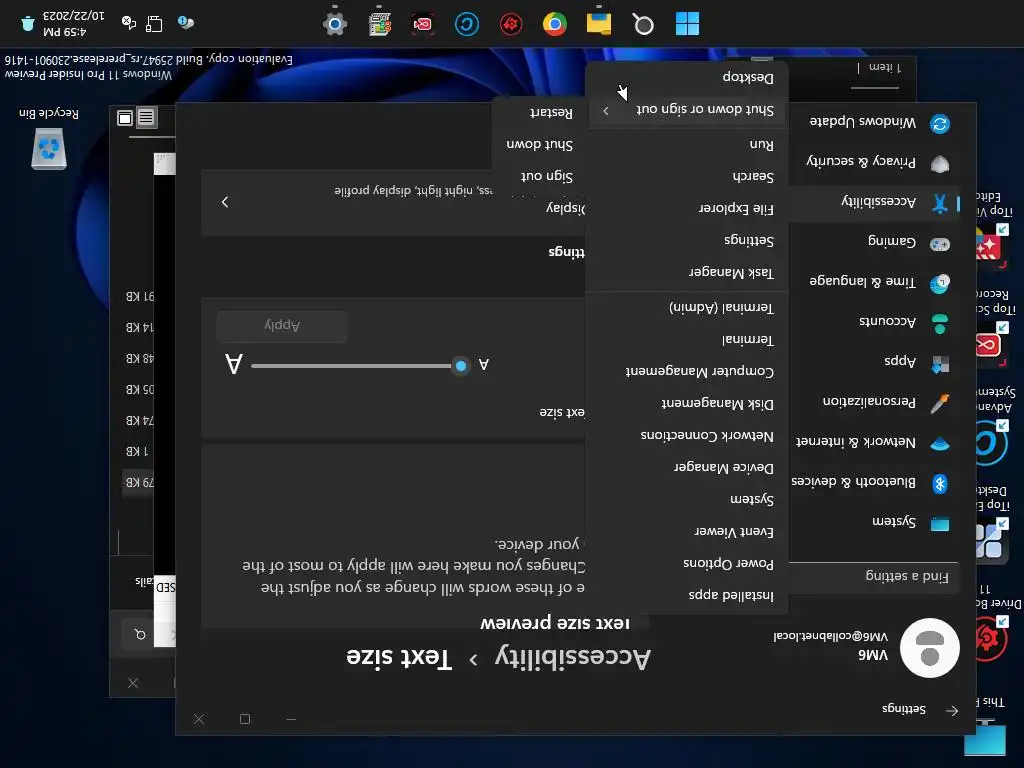Click the Settings back arrow icon

[952, 711]
